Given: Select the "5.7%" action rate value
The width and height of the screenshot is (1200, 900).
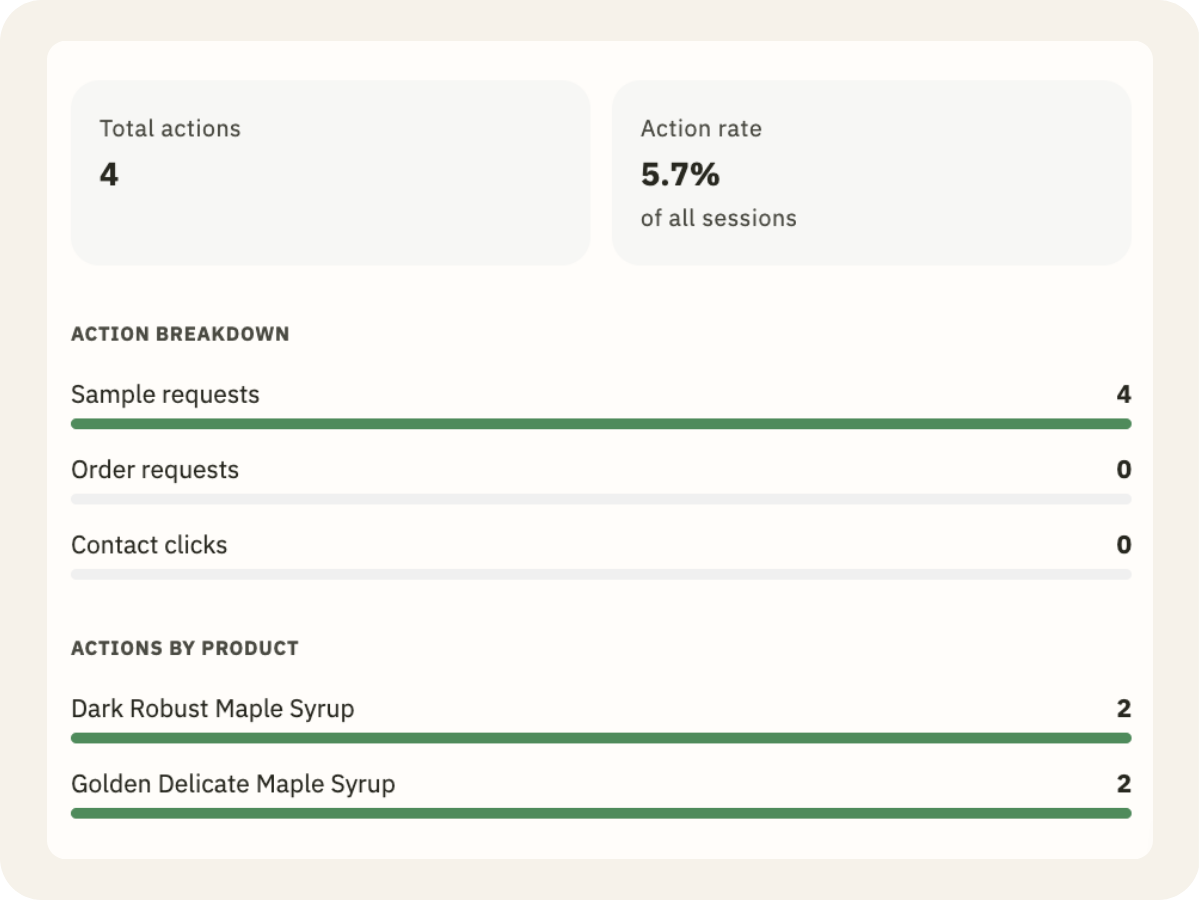Looking at the screenshot, I should coord(680,175).
